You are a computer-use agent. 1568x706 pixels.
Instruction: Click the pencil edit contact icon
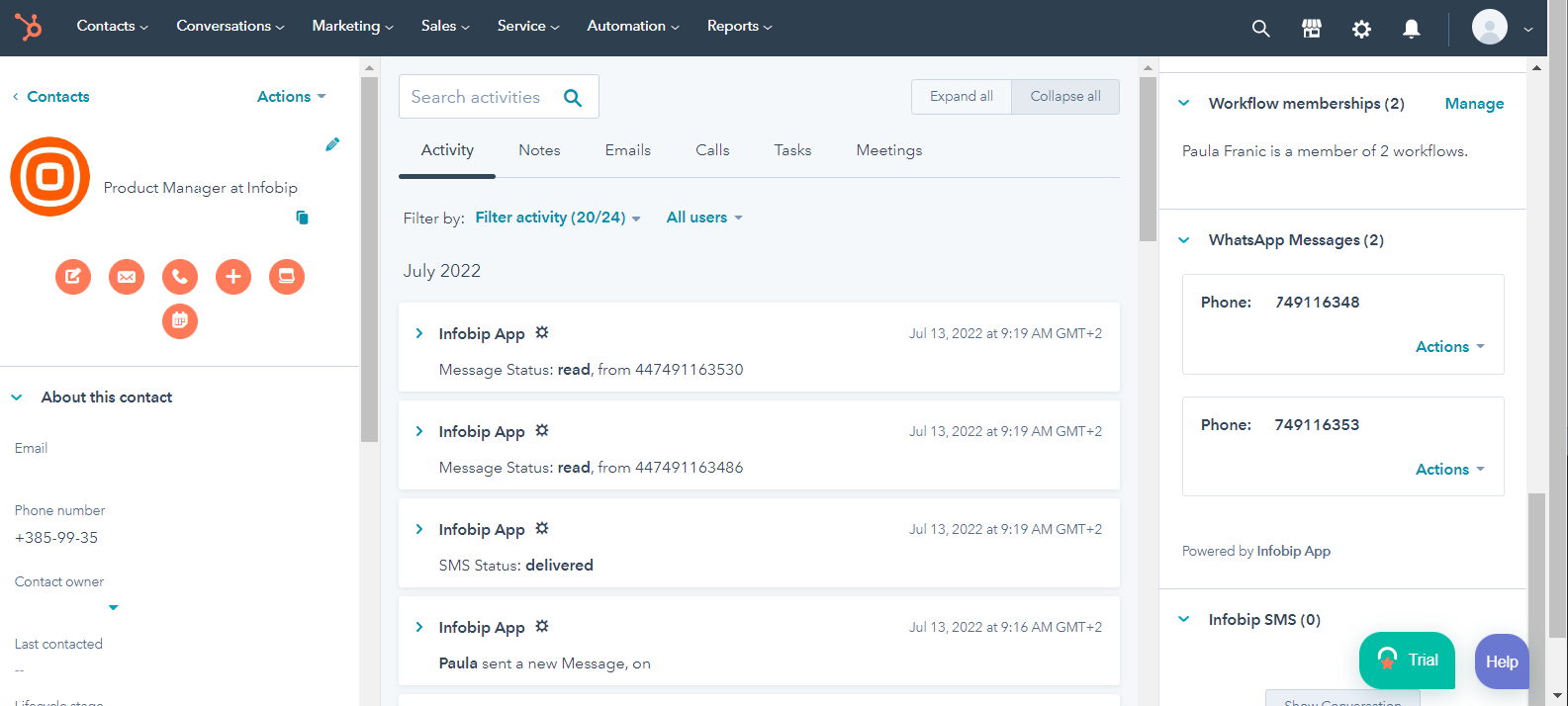tap(332, 145)
